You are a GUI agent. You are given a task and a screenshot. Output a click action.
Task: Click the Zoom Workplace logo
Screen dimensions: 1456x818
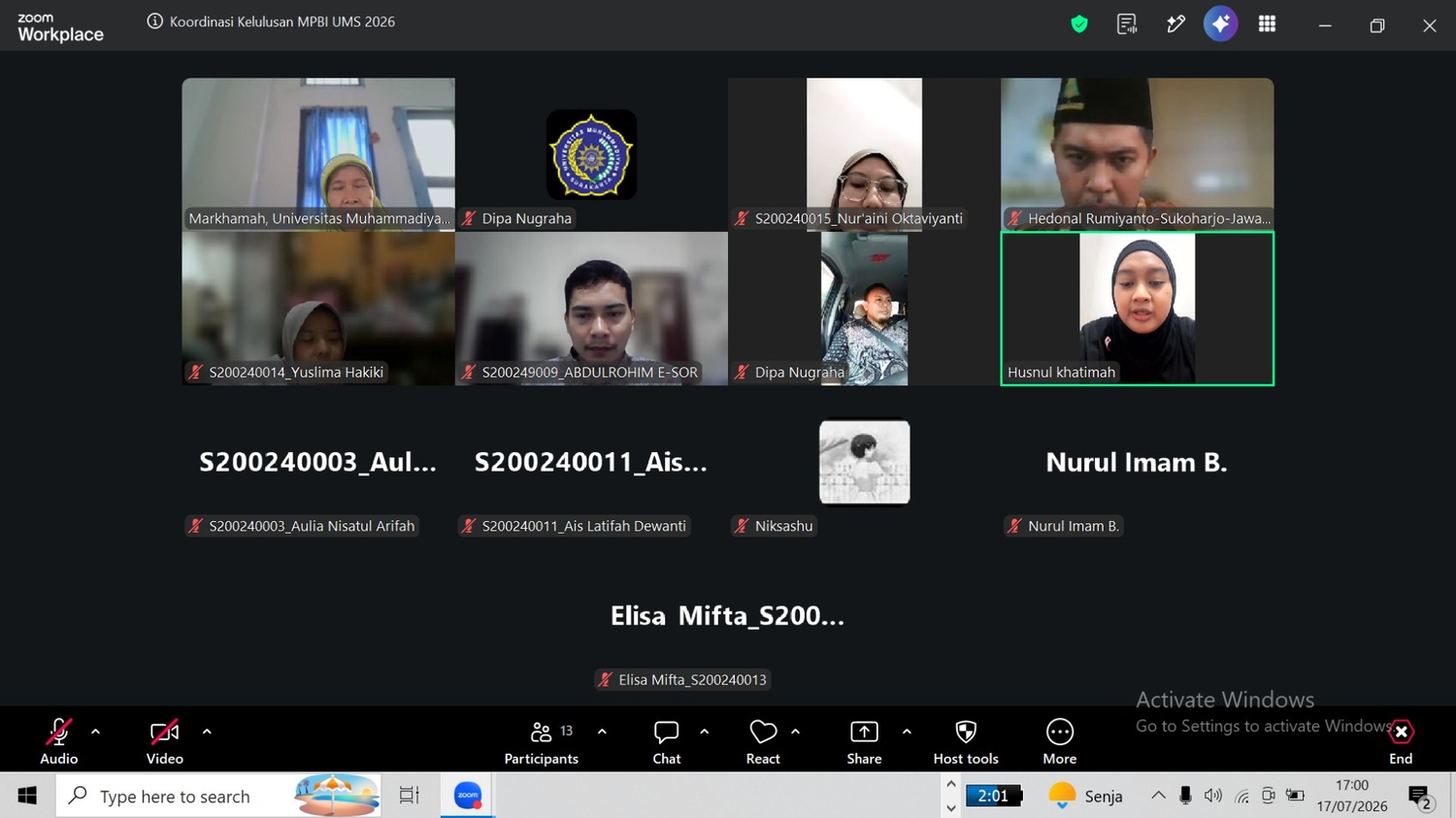(x=60, y=27)
